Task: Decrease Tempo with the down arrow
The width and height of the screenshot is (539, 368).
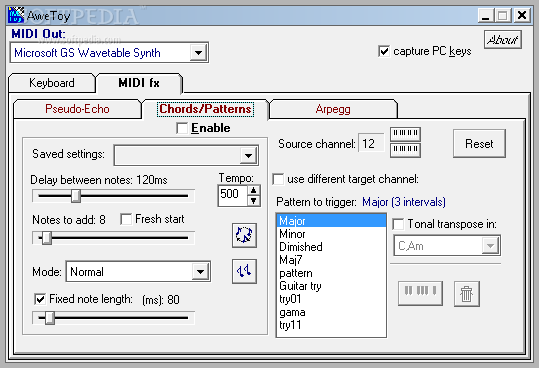Action: 254,201
